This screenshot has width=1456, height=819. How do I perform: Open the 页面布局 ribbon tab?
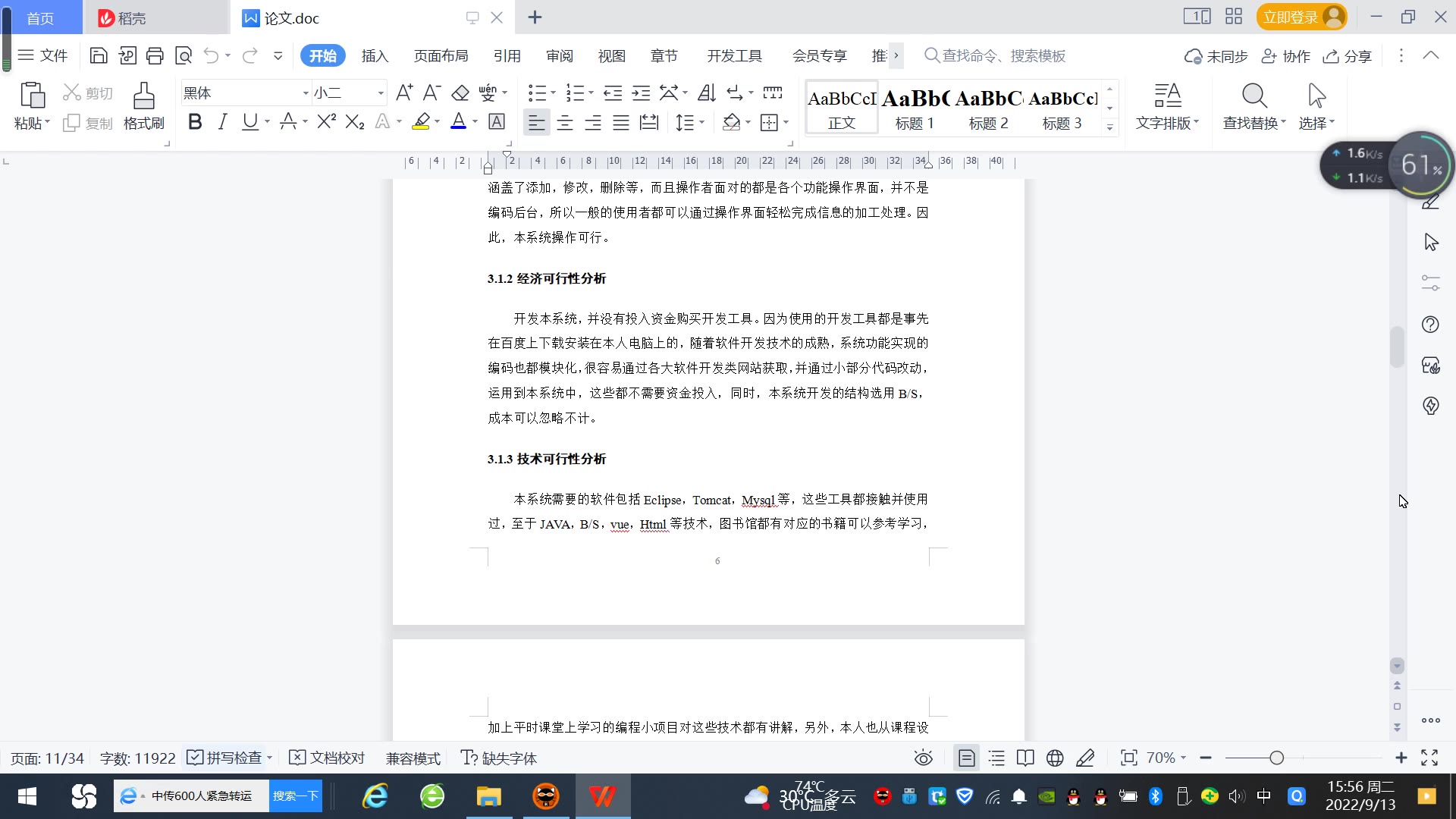pos(441,56)
